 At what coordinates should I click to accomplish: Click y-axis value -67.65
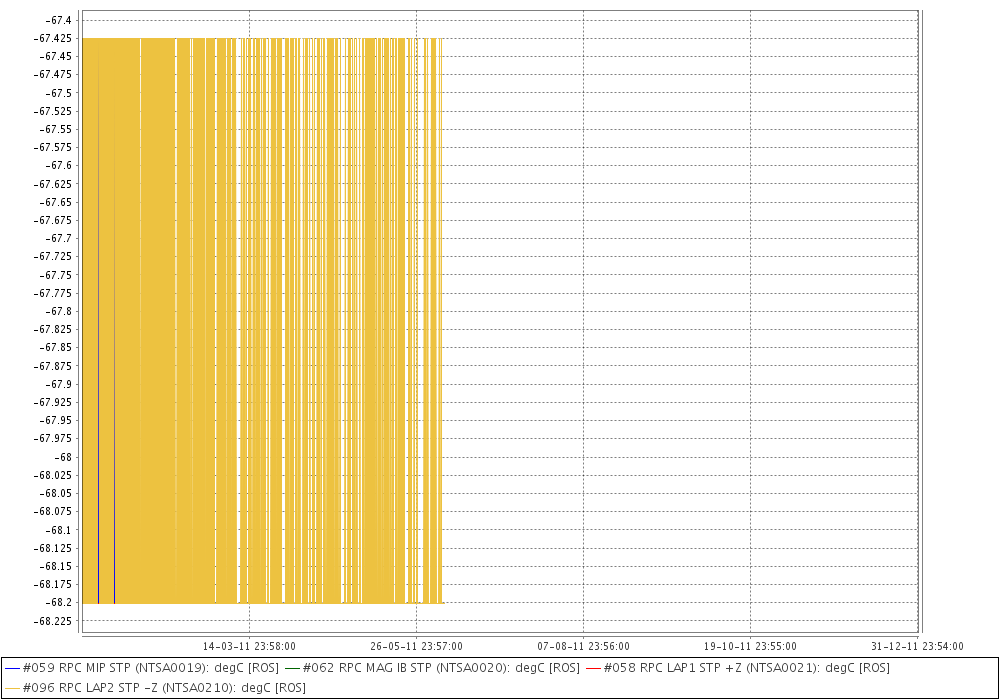click(55, 202)
